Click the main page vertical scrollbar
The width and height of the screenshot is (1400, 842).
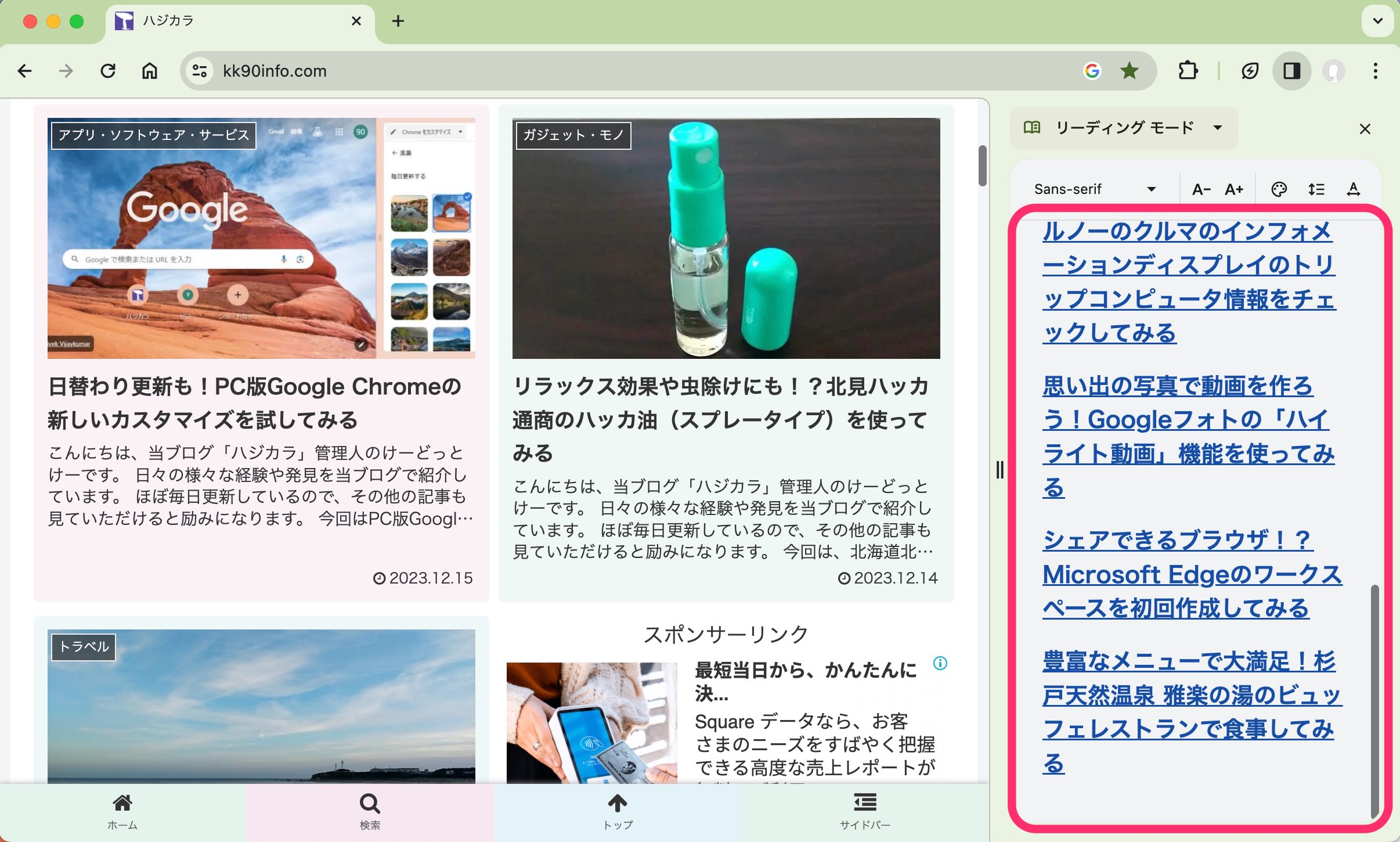[x=982, y=166]
